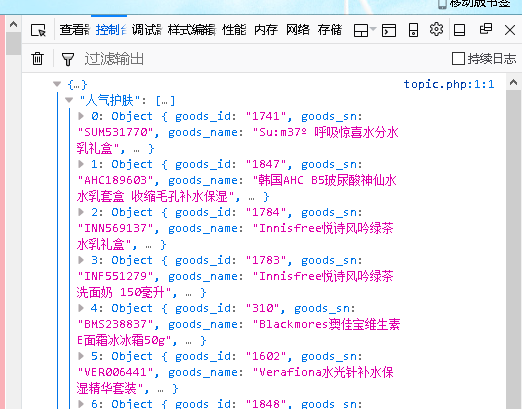Collapse the root {…} object
The width and height of the screenshot is (522, 409).
pyautogui.click(x=57, y=84)
